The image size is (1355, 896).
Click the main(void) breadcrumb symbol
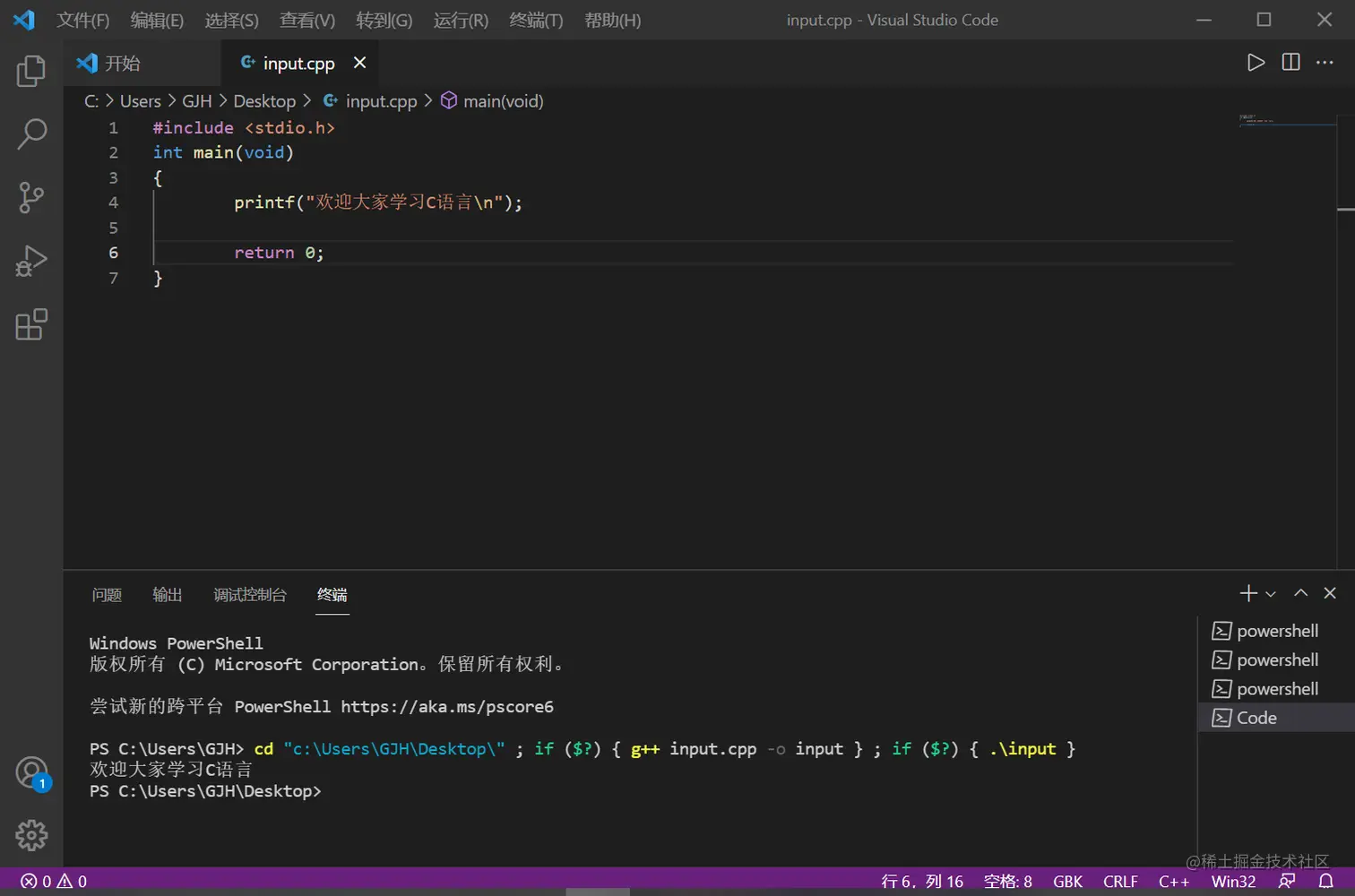[492, 101]
